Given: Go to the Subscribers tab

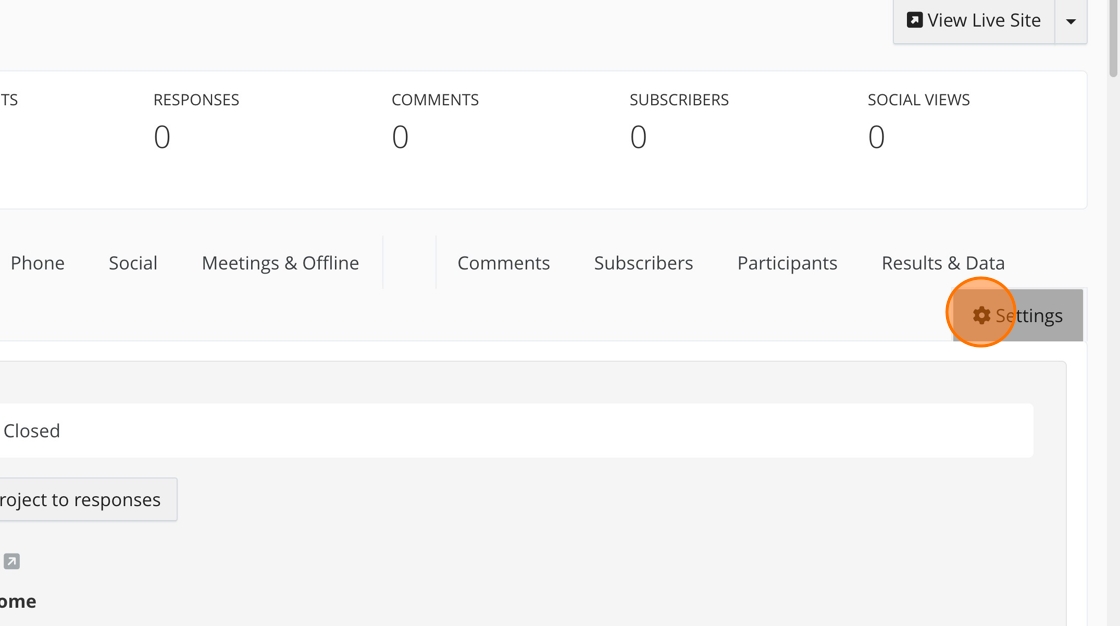Looking at the screenshot, I should click(x=643, y=263).
